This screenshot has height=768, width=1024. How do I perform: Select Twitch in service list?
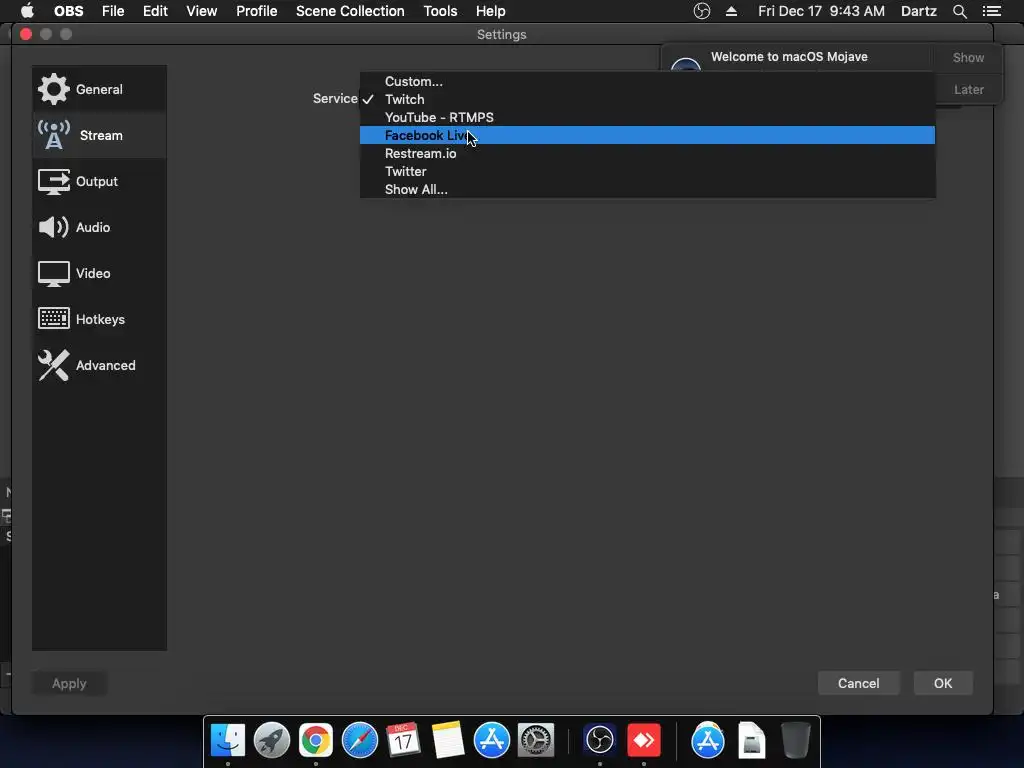647,99
